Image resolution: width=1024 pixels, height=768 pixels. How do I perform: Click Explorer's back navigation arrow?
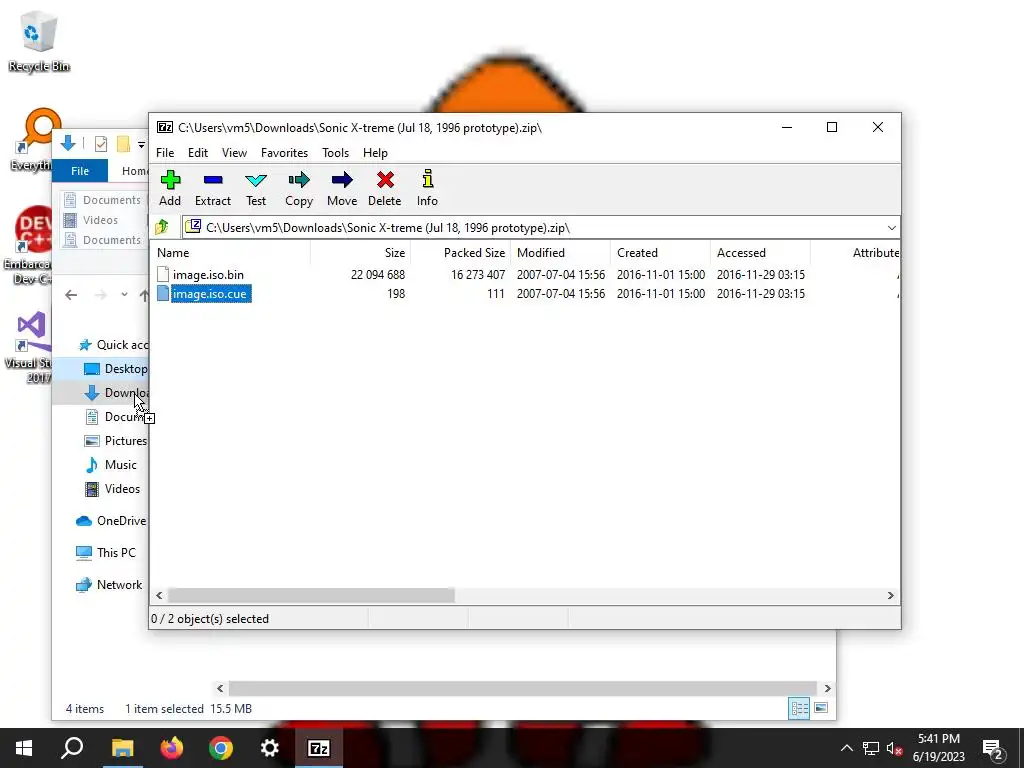point(71,295)
